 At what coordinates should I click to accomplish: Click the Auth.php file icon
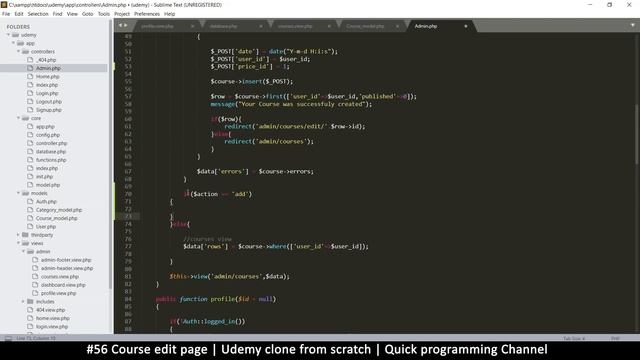30,201
